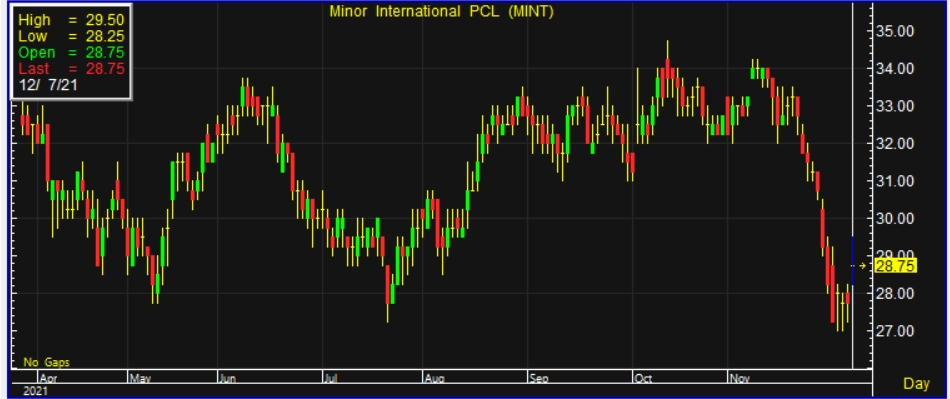
Task: Click the 31.00 price axis label
Action: click(x=895, y=181)
